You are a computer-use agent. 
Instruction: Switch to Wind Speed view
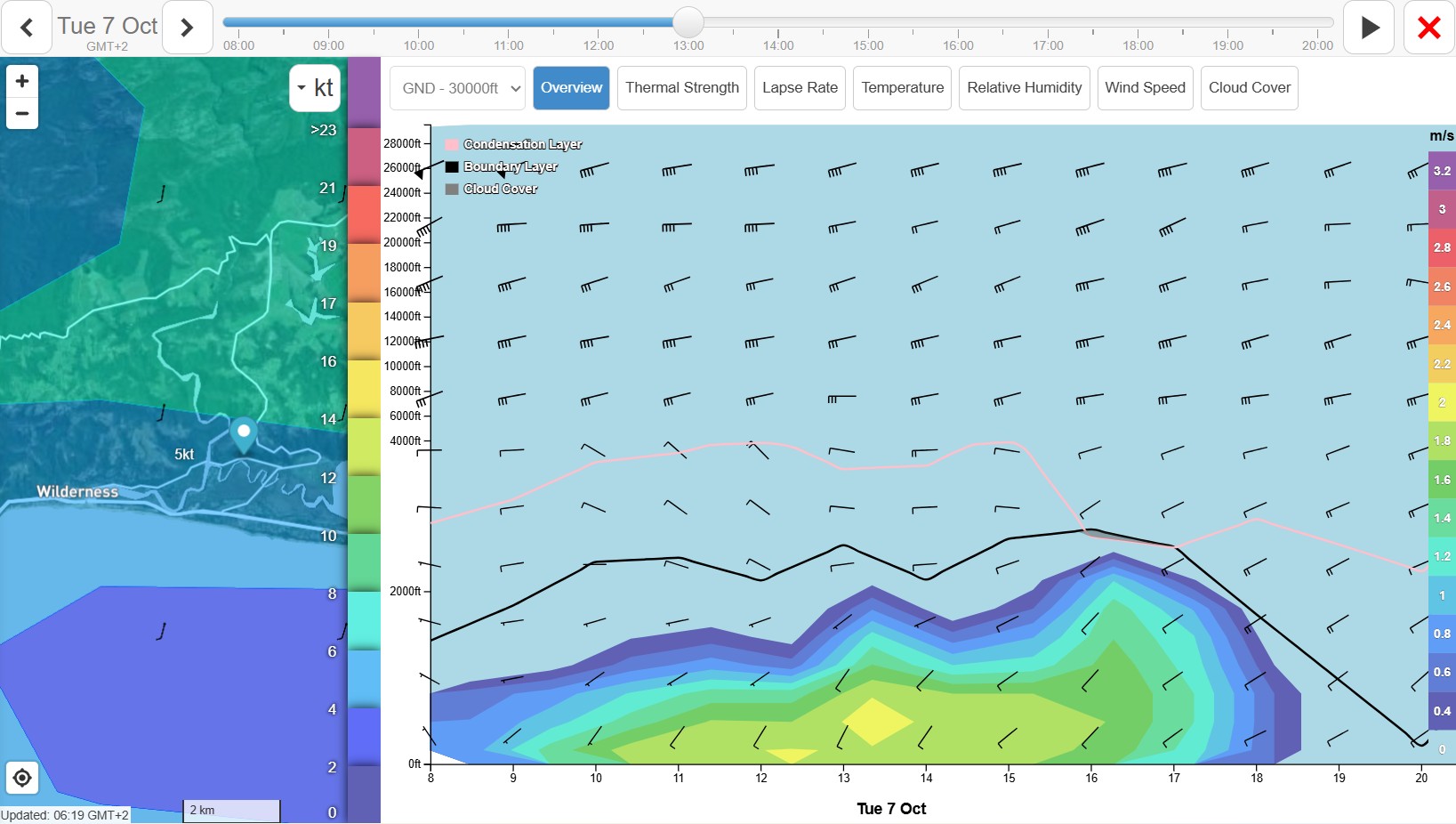point(1145,88)
